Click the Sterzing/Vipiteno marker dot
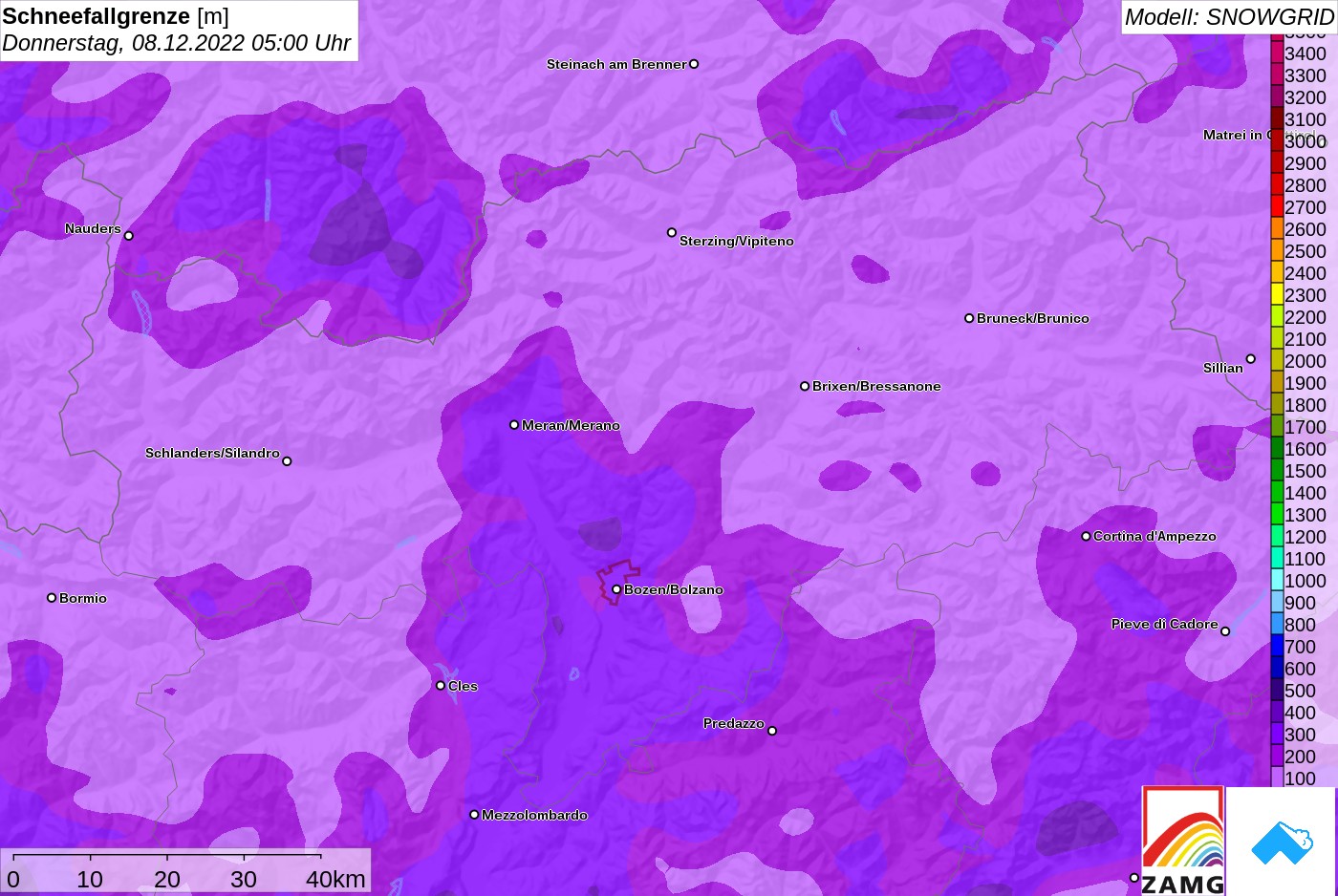 672,232
